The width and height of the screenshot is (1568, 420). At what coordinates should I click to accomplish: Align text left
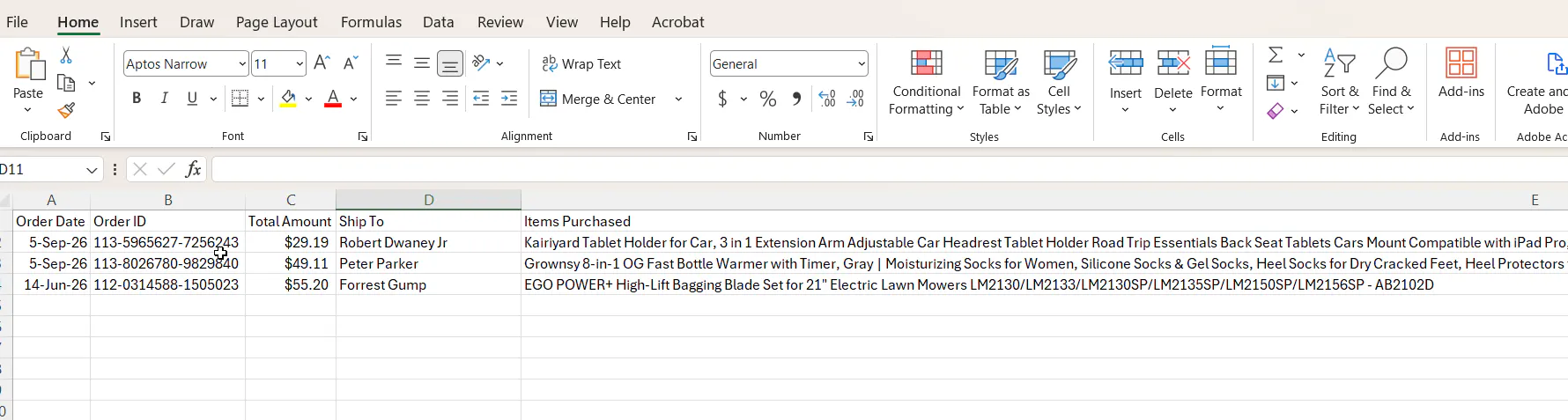point(394,99)
